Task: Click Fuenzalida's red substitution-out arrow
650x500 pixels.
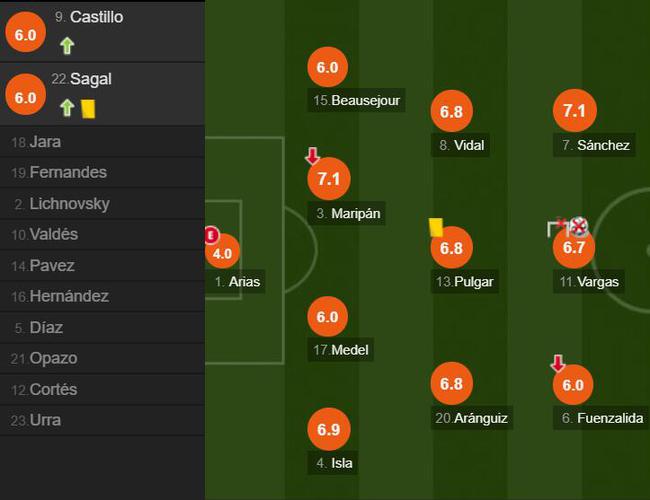Action: (x=558, y=363)
